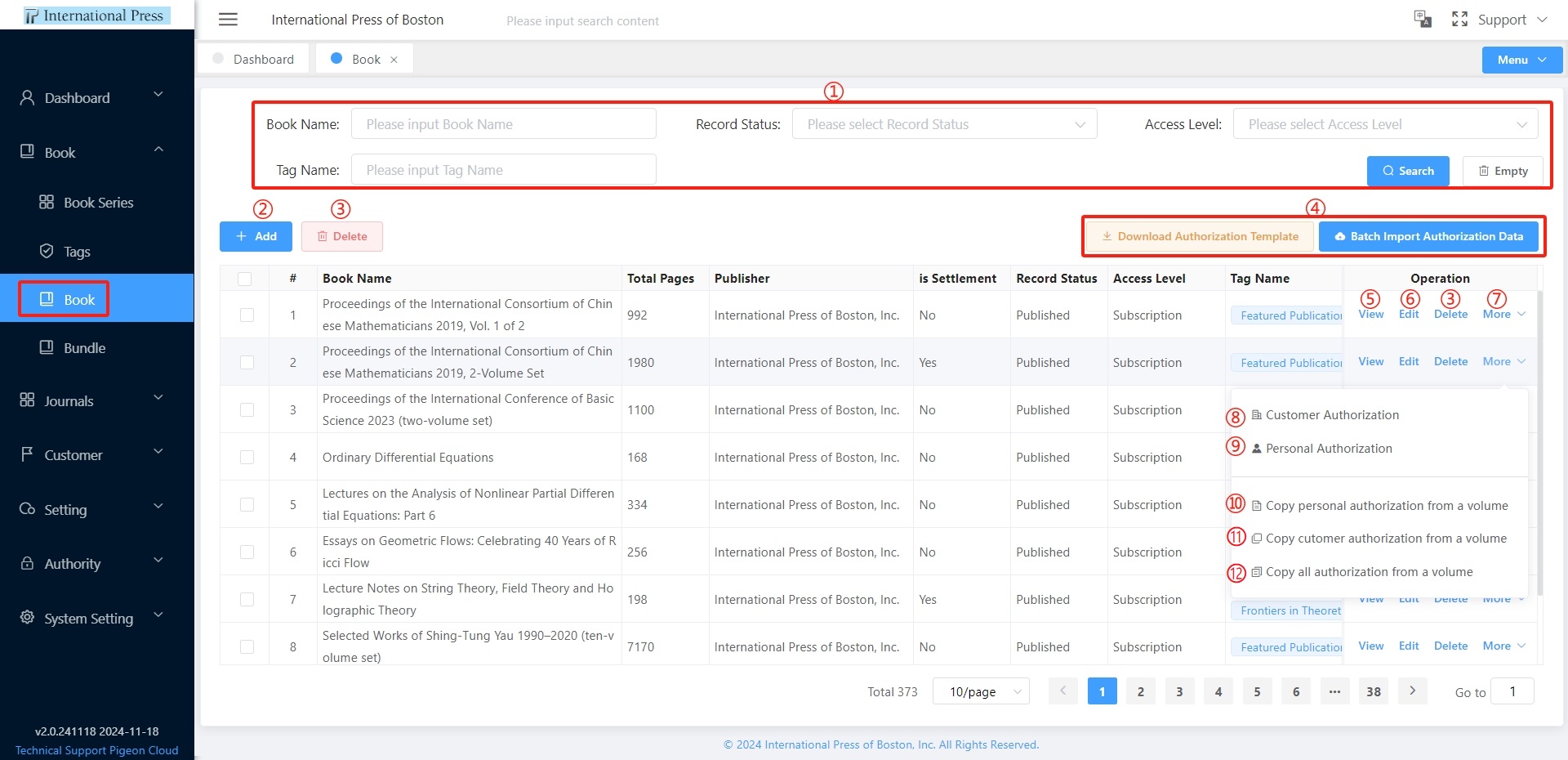Toggle the select-all header checkbox

[244, 279]
